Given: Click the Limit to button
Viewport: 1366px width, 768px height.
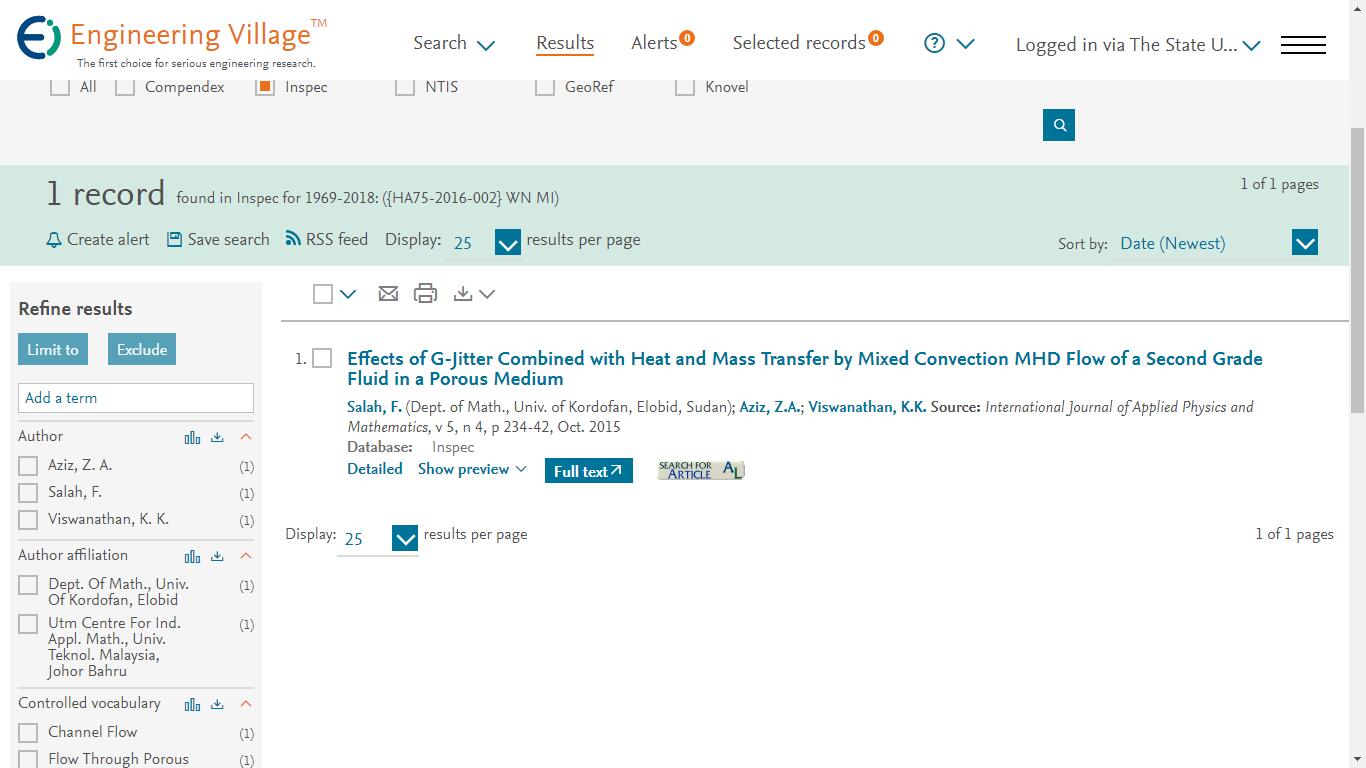Looking at the screenshot, I should 53,349.
